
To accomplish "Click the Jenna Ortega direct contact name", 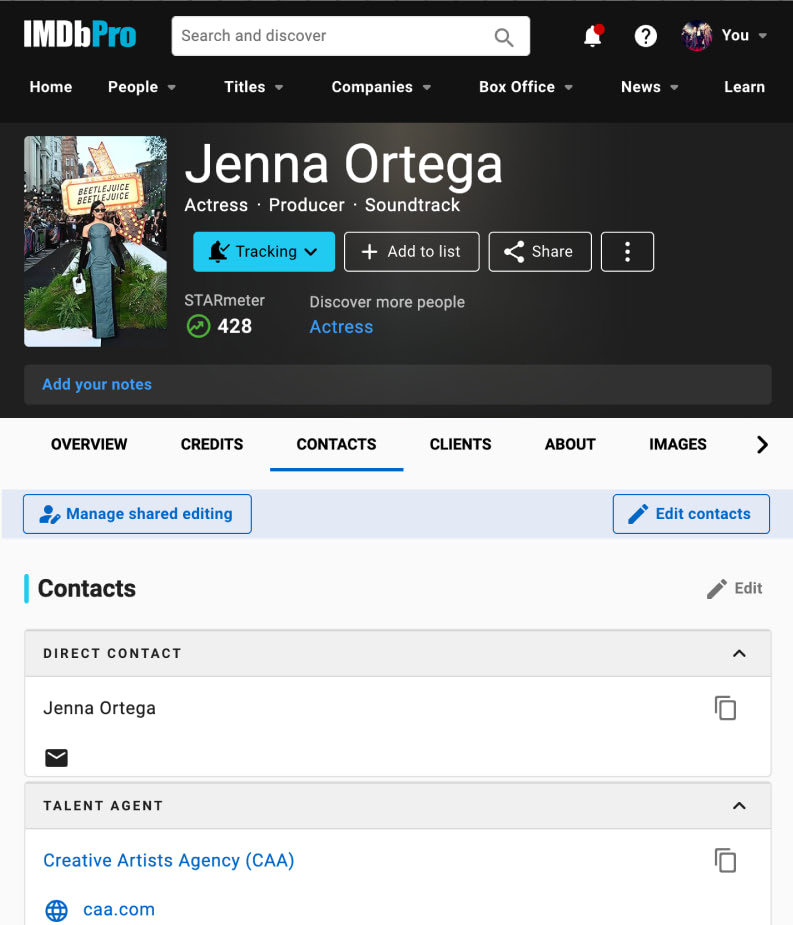I will [99, 708].
